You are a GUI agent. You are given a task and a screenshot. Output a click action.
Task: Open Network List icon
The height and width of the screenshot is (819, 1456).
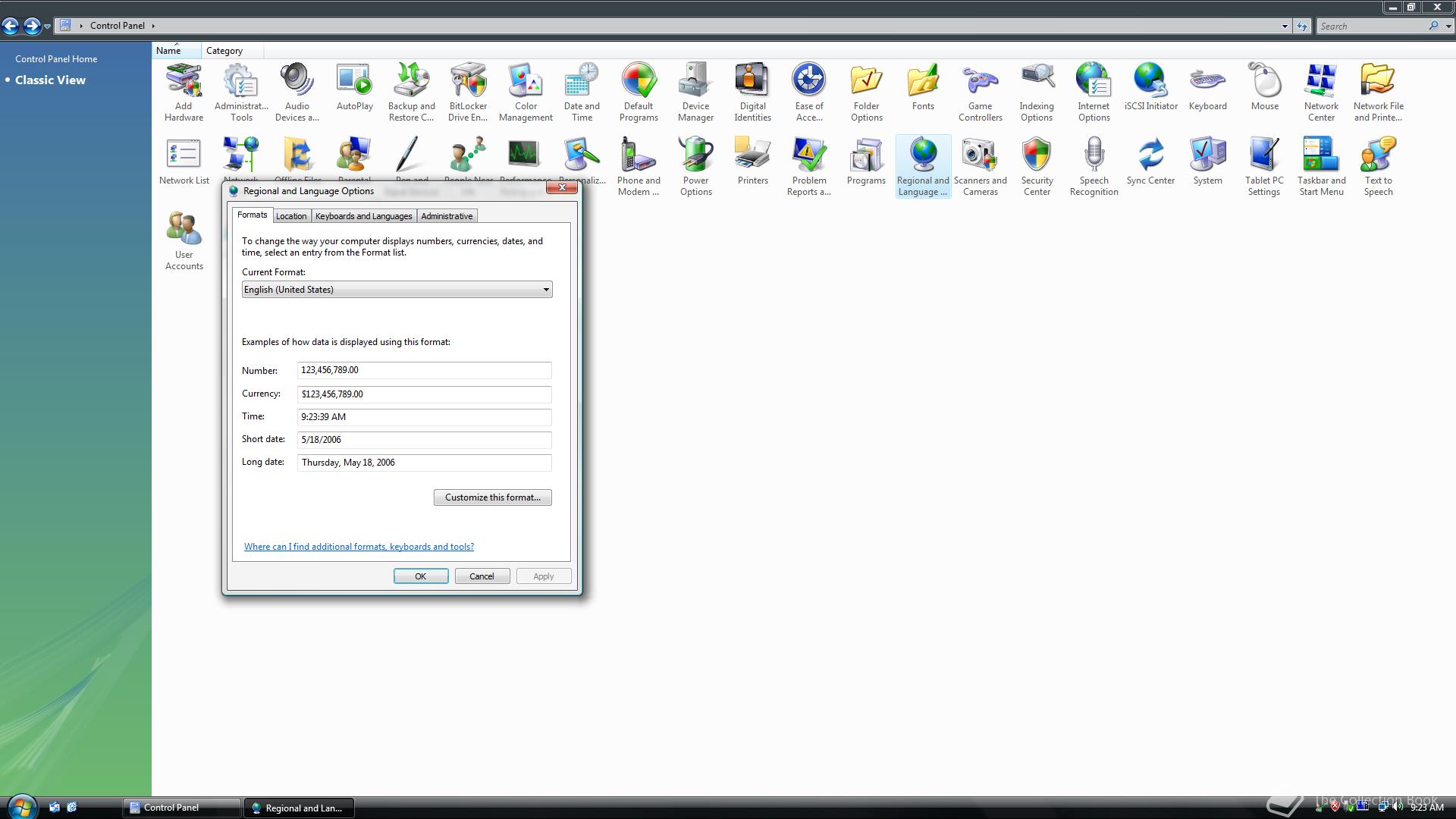184,162
